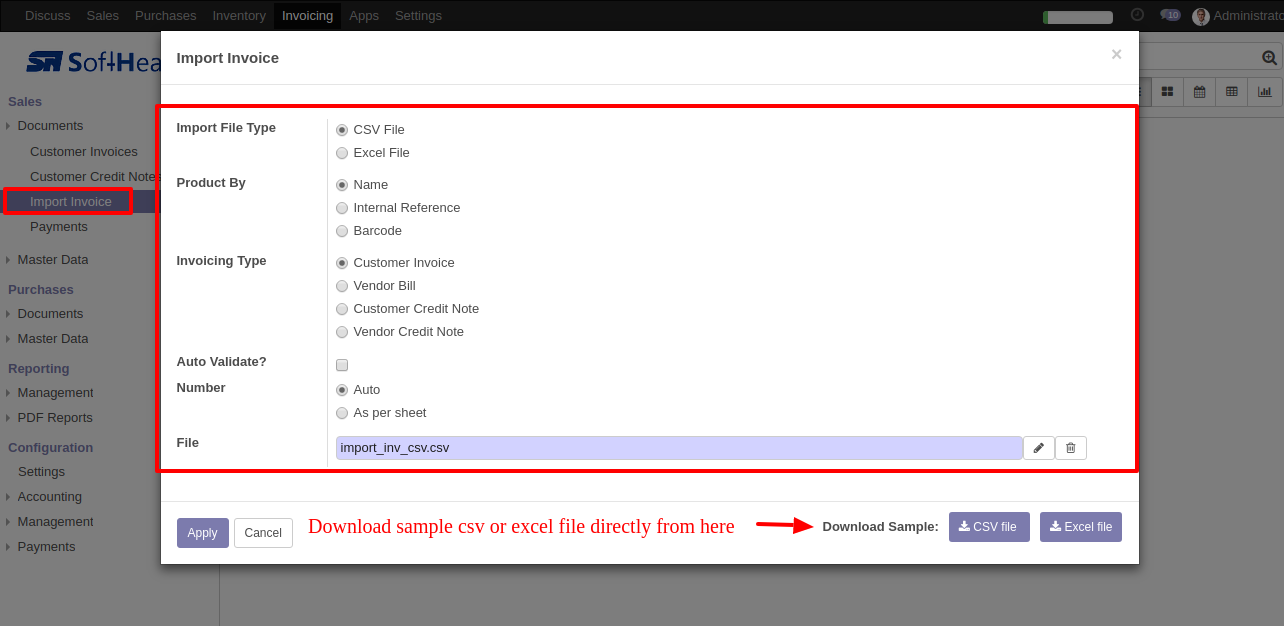
Task: Expand Purchases Documents in sidebar
Action: click(50, 314)
